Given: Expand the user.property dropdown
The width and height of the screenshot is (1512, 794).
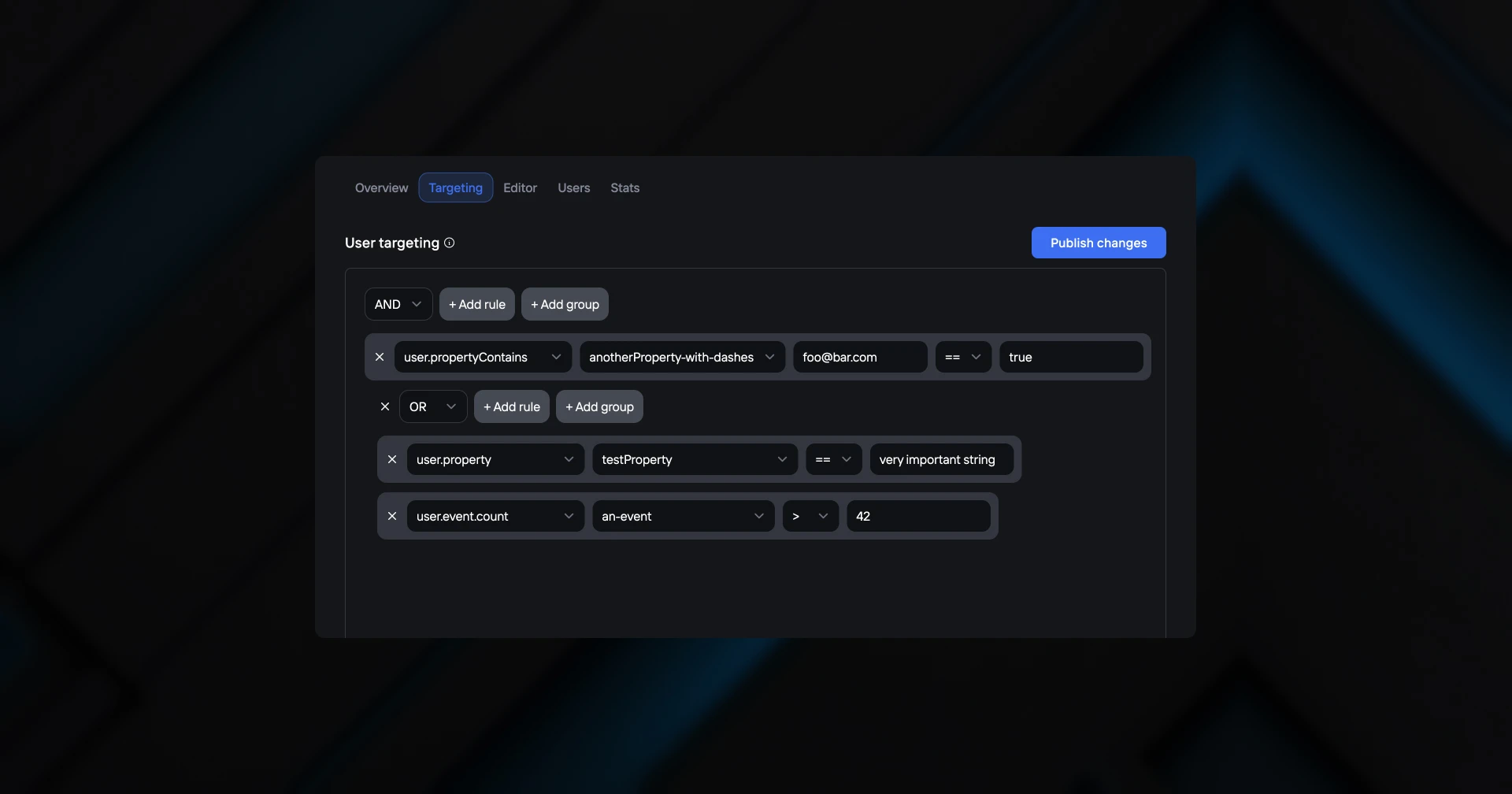Looking at the screenshot, I should [495, 459].
